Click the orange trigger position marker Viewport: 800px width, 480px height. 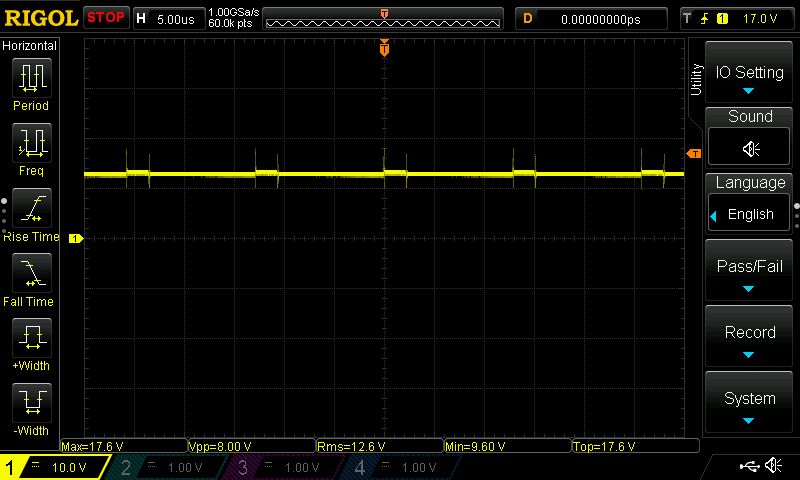click(x=384, y=48)
